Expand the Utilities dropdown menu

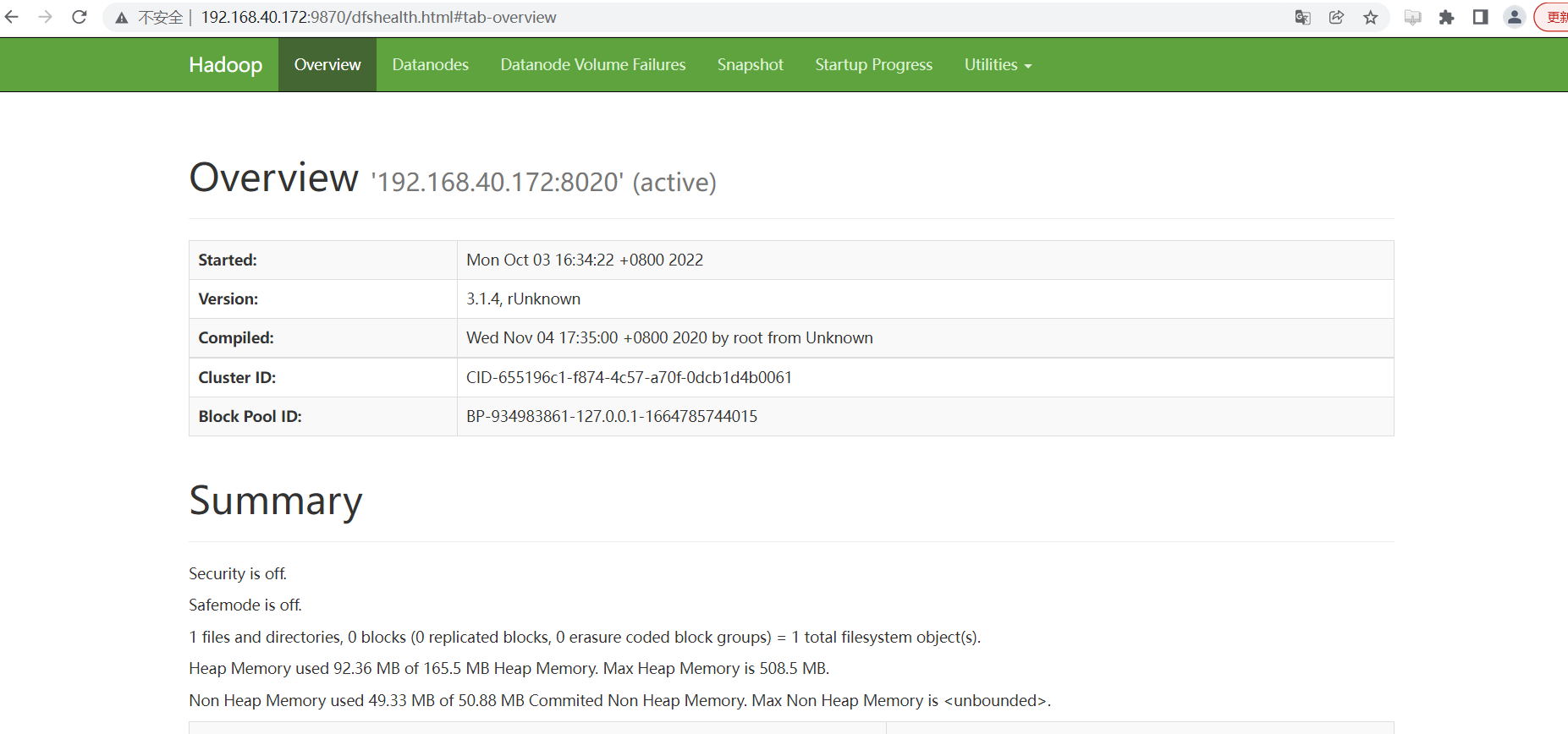tap(998, 65)
